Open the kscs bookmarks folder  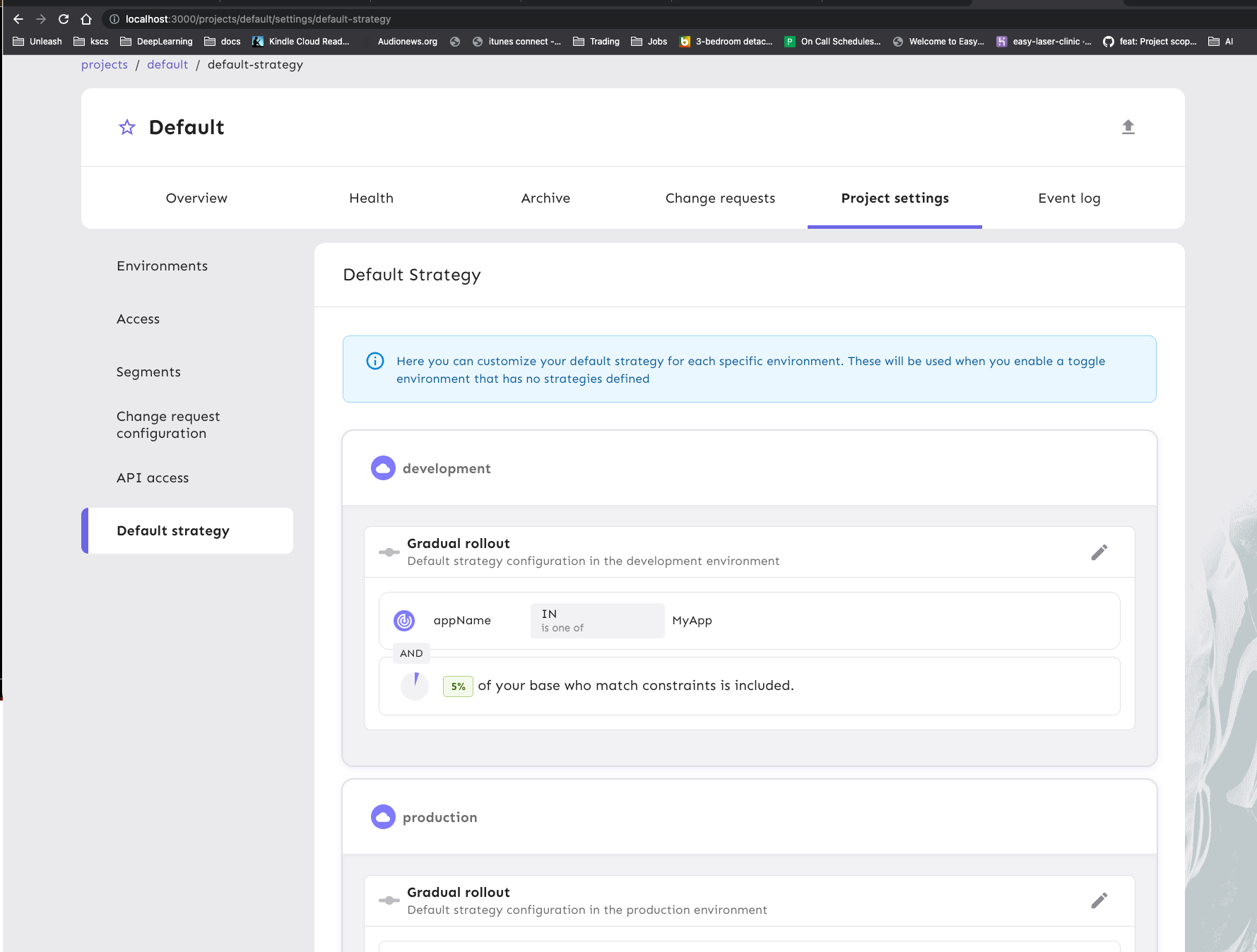click(x=91, y=42)
